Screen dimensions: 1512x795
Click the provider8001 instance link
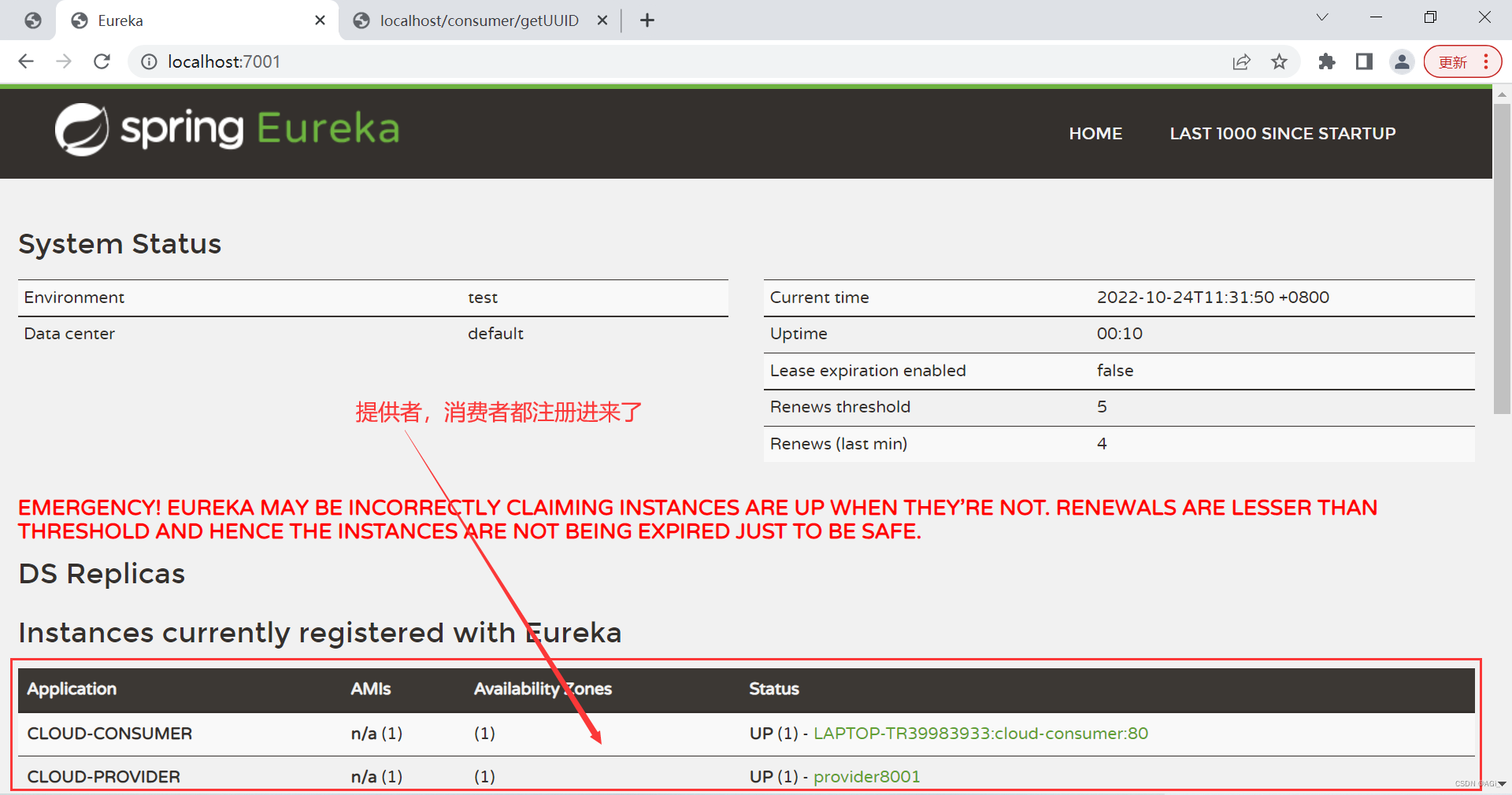point(866,776)
